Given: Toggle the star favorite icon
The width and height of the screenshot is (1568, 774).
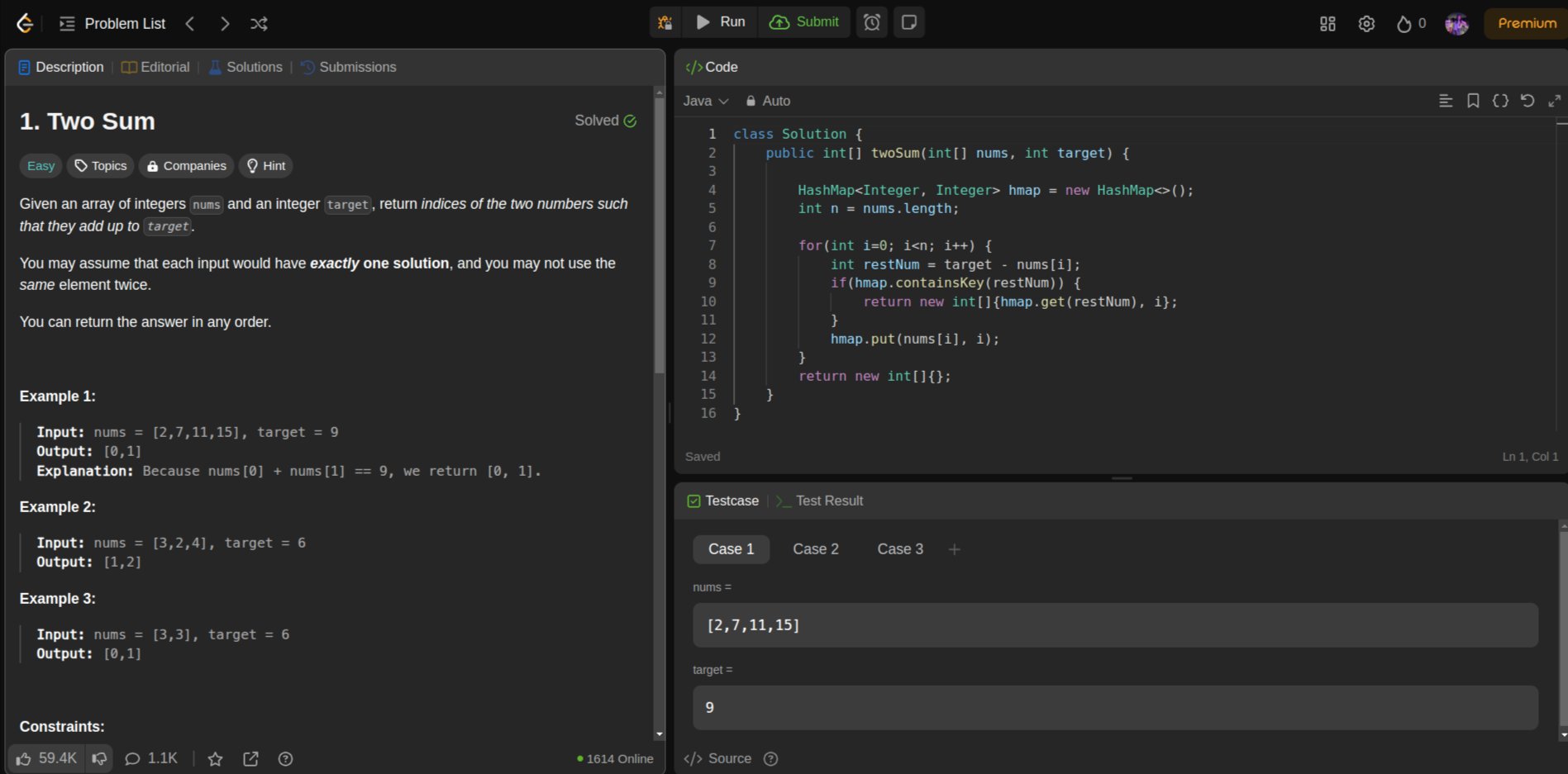Looking at the screenshot, I should coord(215,759).
